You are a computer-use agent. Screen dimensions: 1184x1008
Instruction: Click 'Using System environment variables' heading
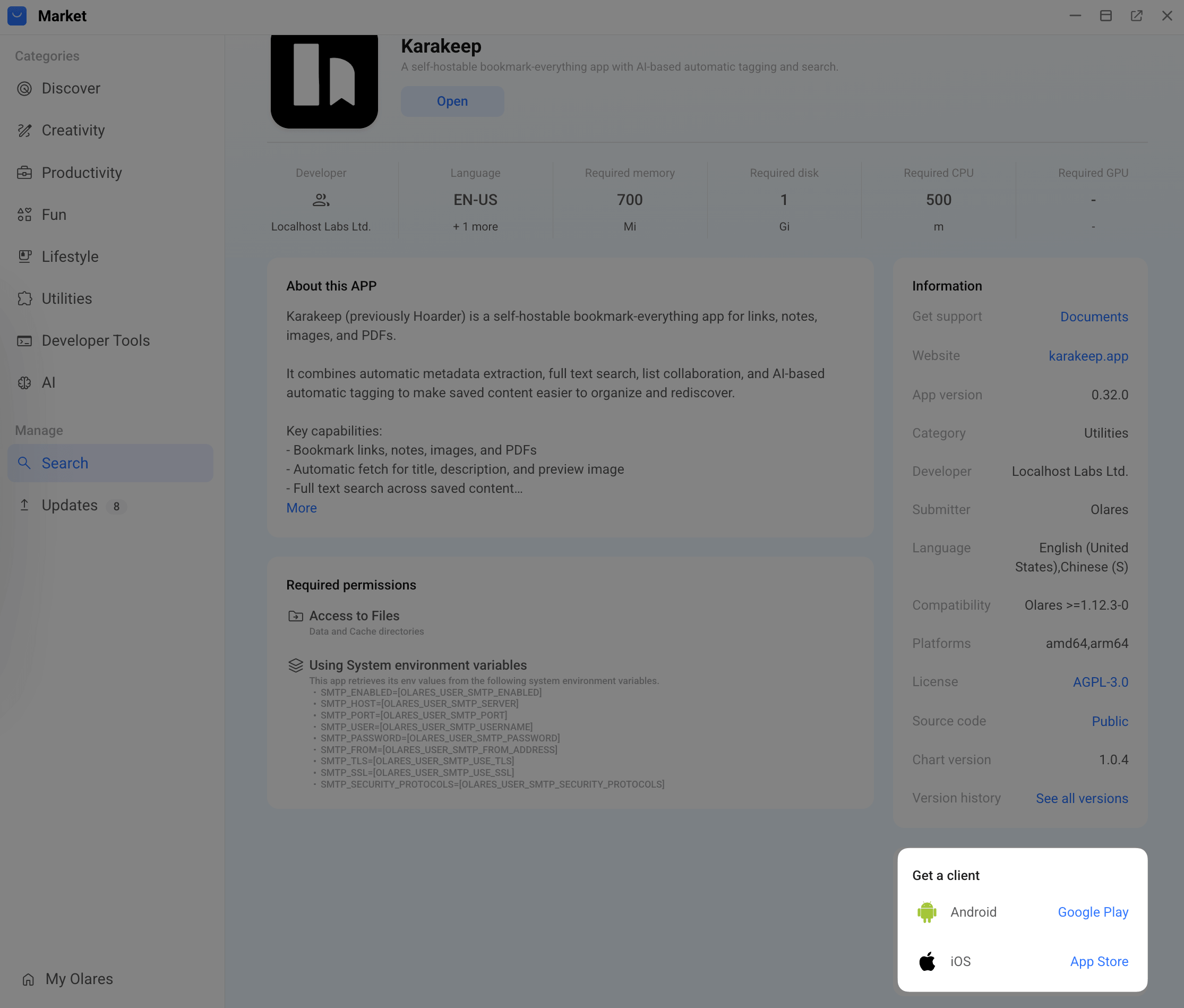pyautogui.click(x=418, y=665)
